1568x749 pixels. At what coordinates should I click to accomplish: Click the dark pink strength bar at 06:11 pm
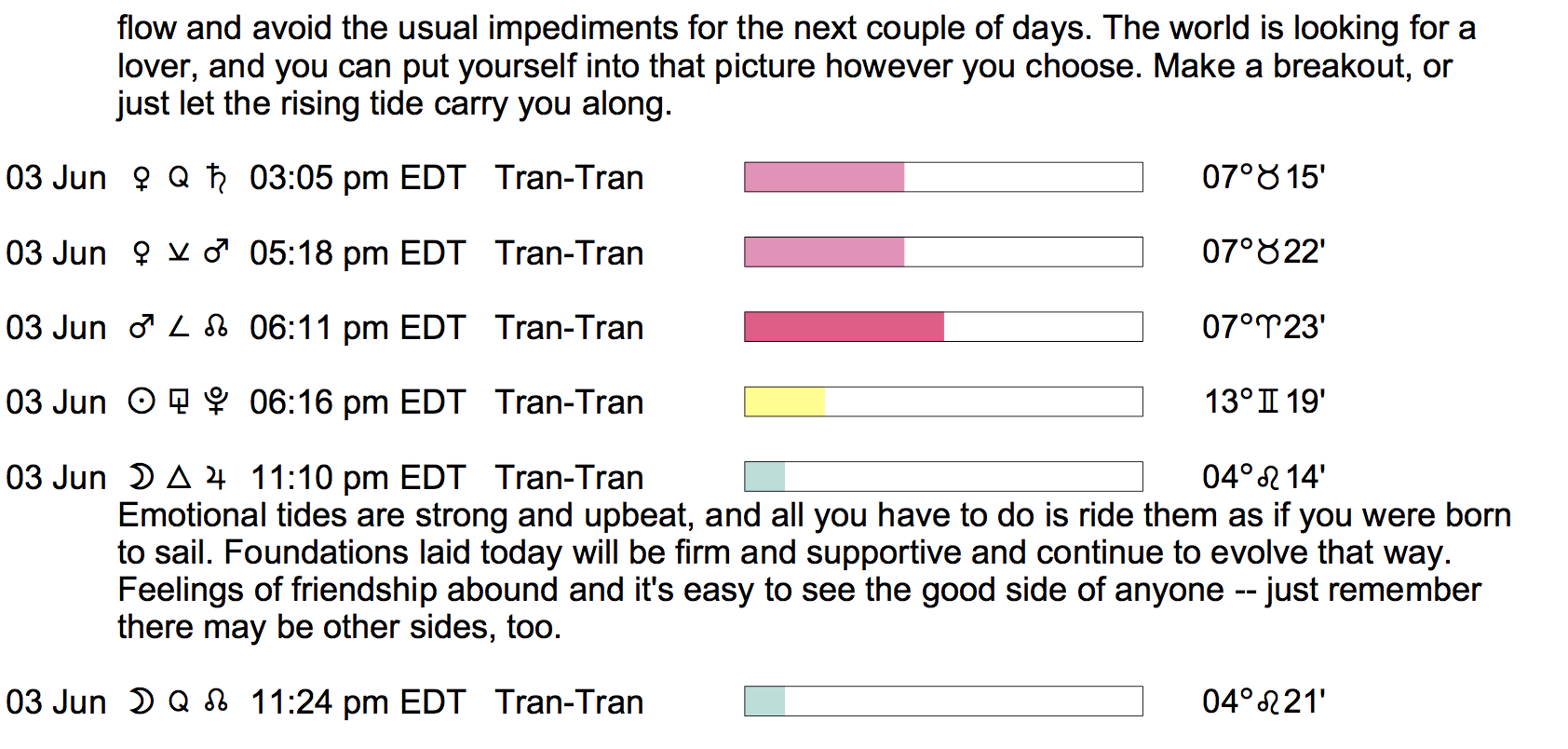(x=844, y=327)
